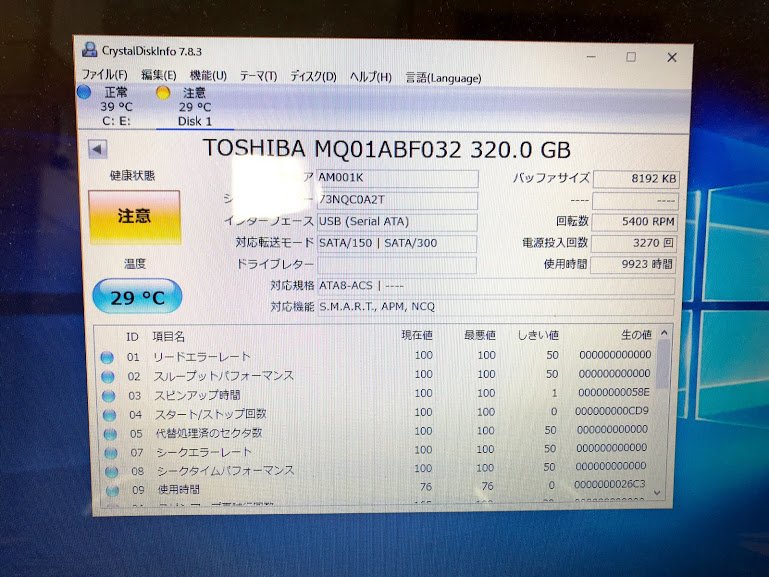The height and width of the screenshot is (577, 769).
Task: Click the firmware field AM001K
Action: click(x=397, y=178)
